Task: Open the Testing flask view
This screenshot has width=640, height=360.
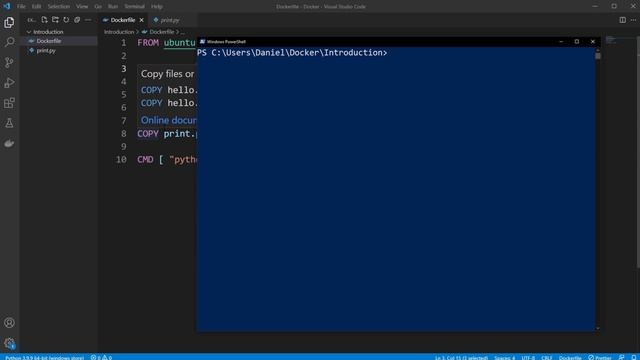Action: [x=9, y=123]
